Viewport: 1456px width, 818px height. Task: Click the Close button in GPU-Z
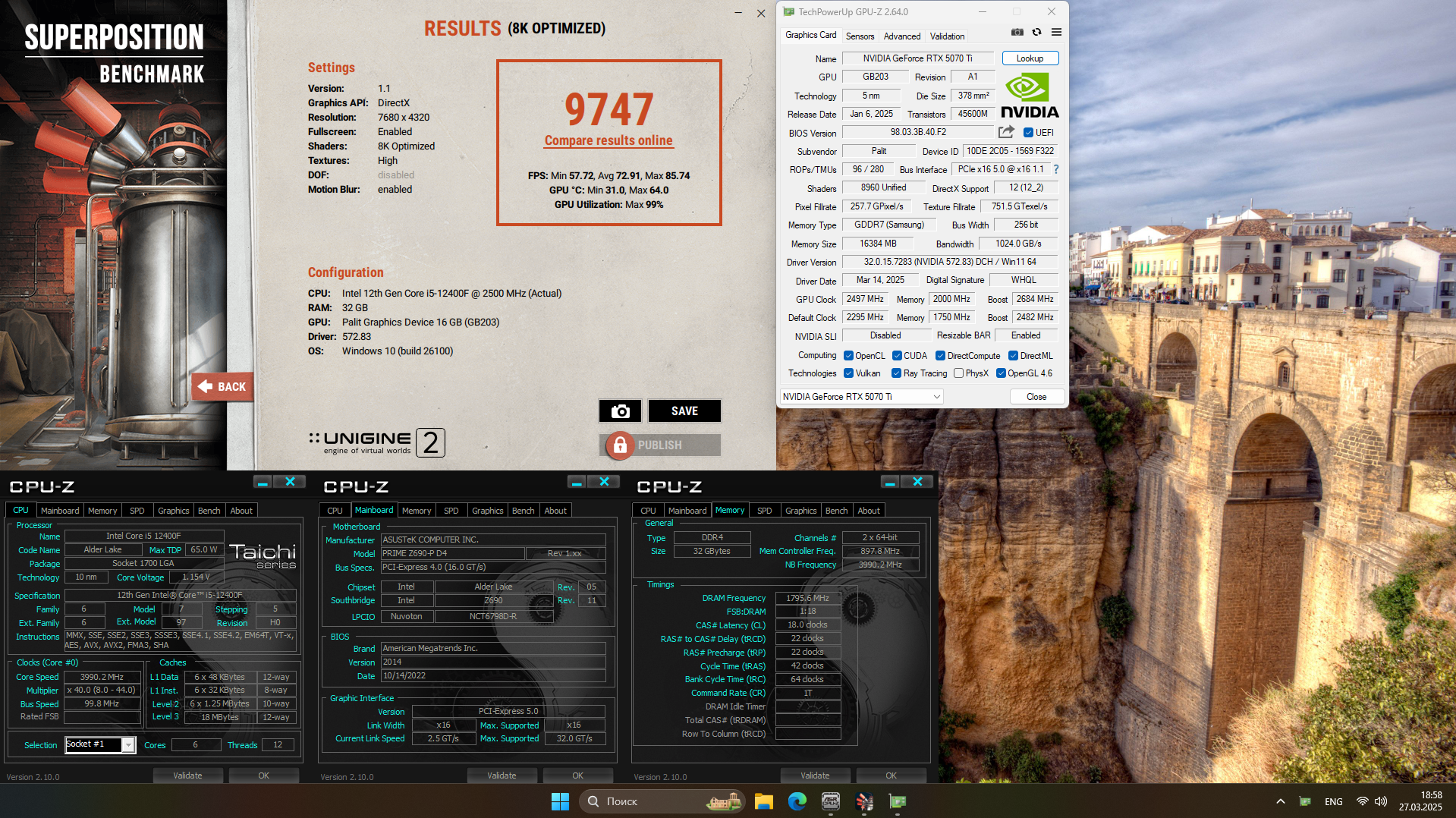pos(1036,397)
